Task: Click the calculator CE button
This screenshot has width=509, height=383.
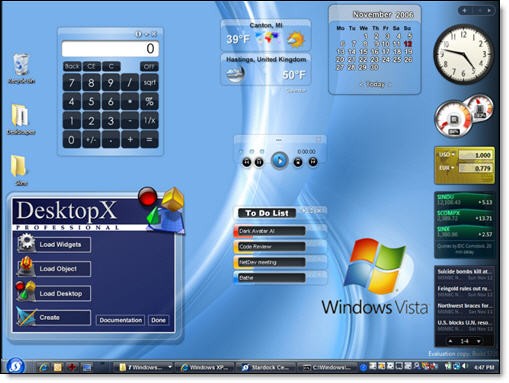Action: pyautogui.click(x=91, y=66)
